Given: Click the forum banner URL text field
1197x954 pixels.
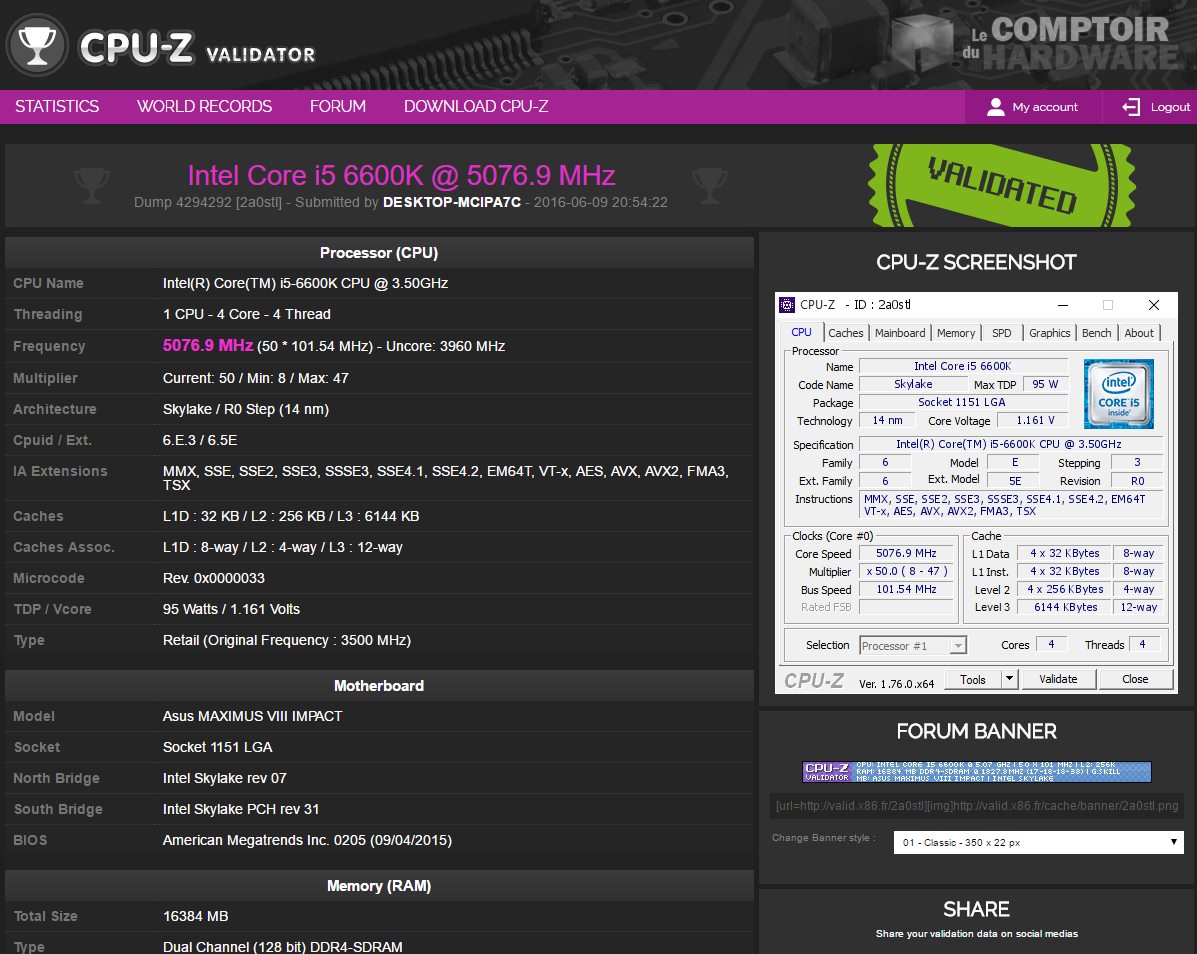Looking at the screenshot, I should tap(976, 806).
